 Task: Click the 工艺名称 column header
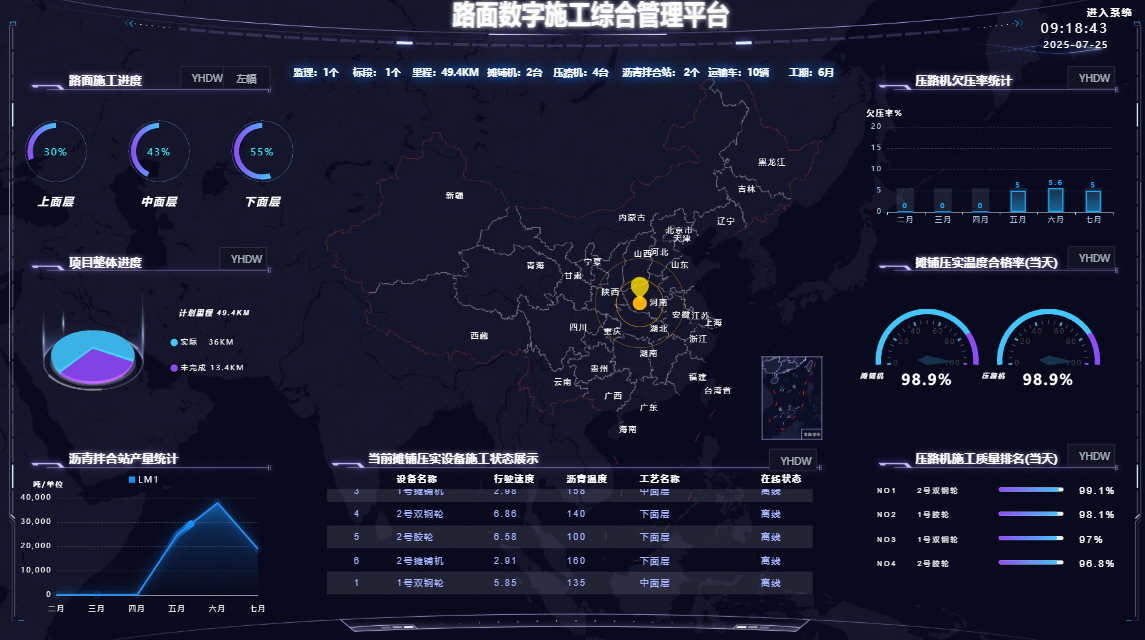click(x=659, y=479)
